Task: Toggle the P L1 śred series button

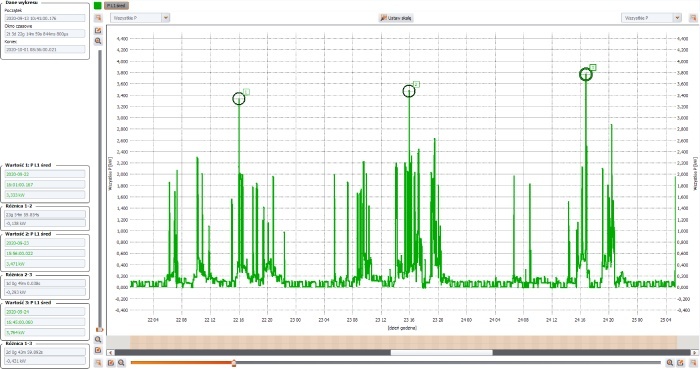Action: point(117,5)
